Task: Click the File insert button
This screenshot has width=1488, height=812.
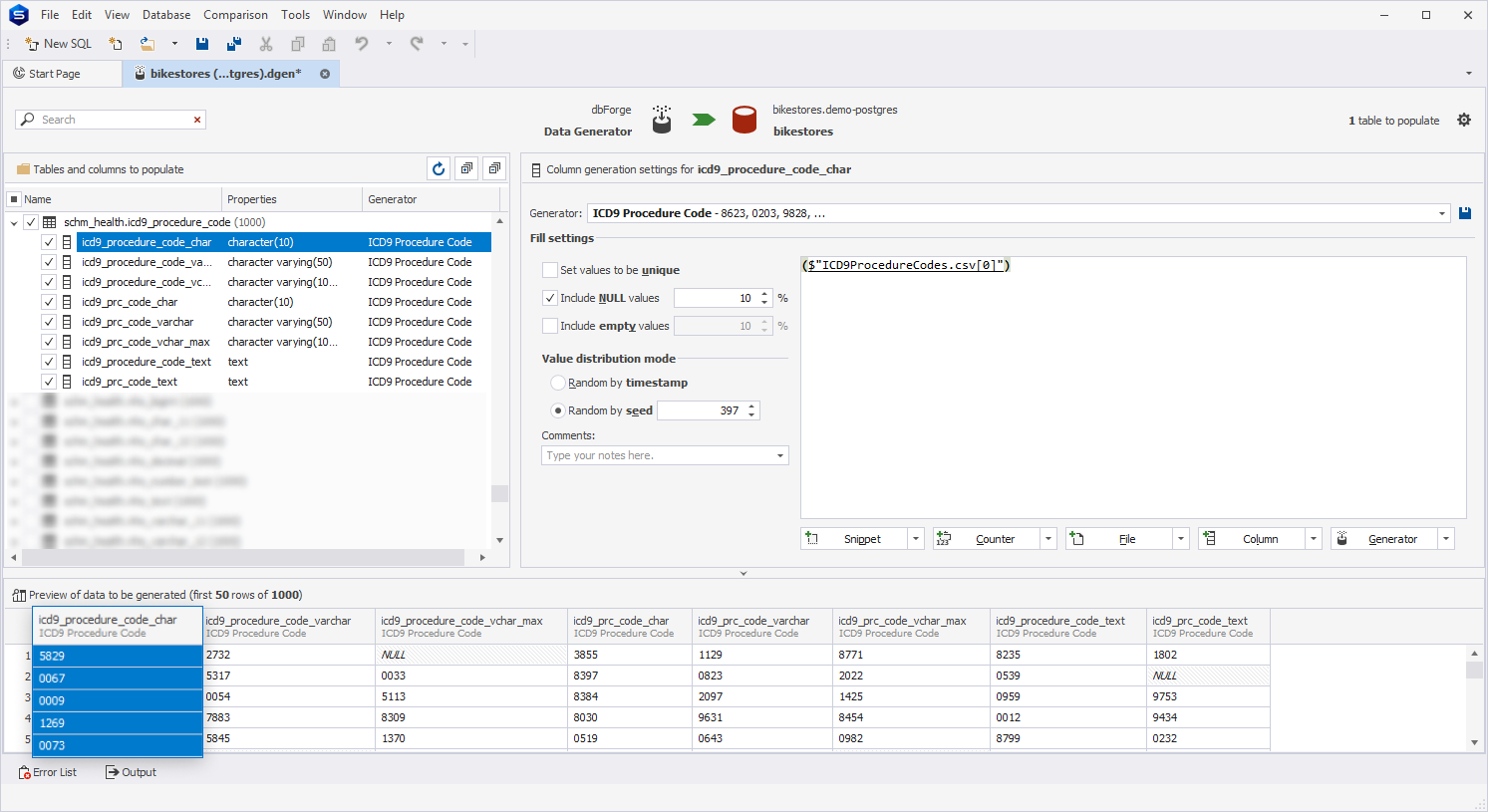Action: tap(1119, 539)
